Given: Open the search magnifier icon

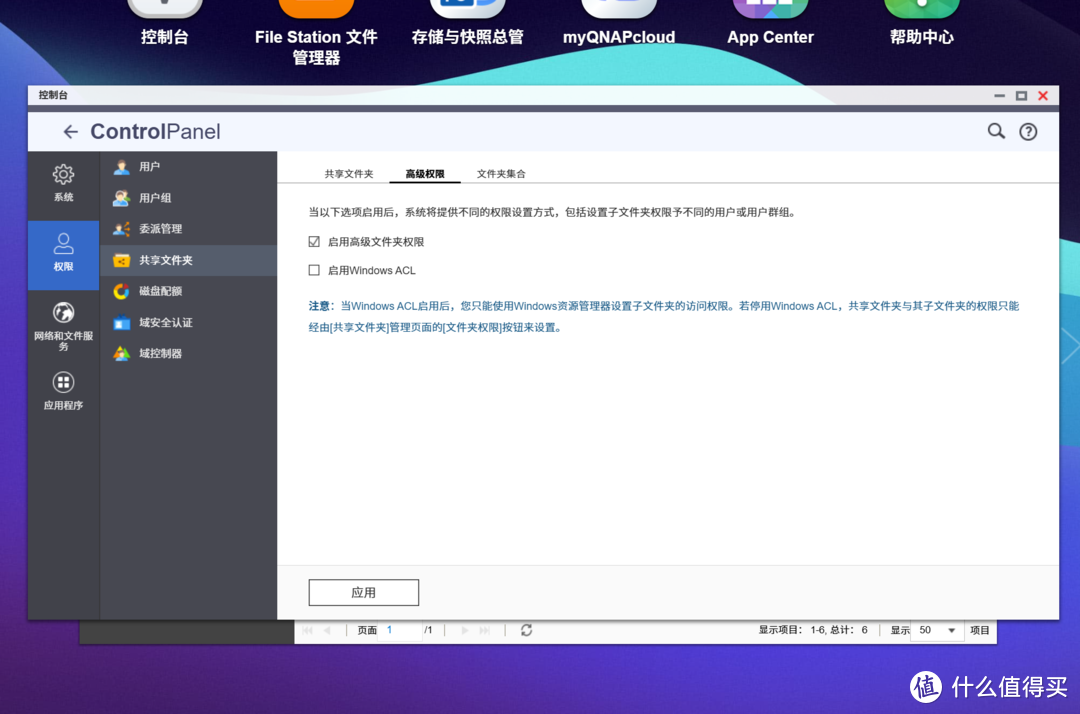Looking at the screenshot, I should pos(996,131).
